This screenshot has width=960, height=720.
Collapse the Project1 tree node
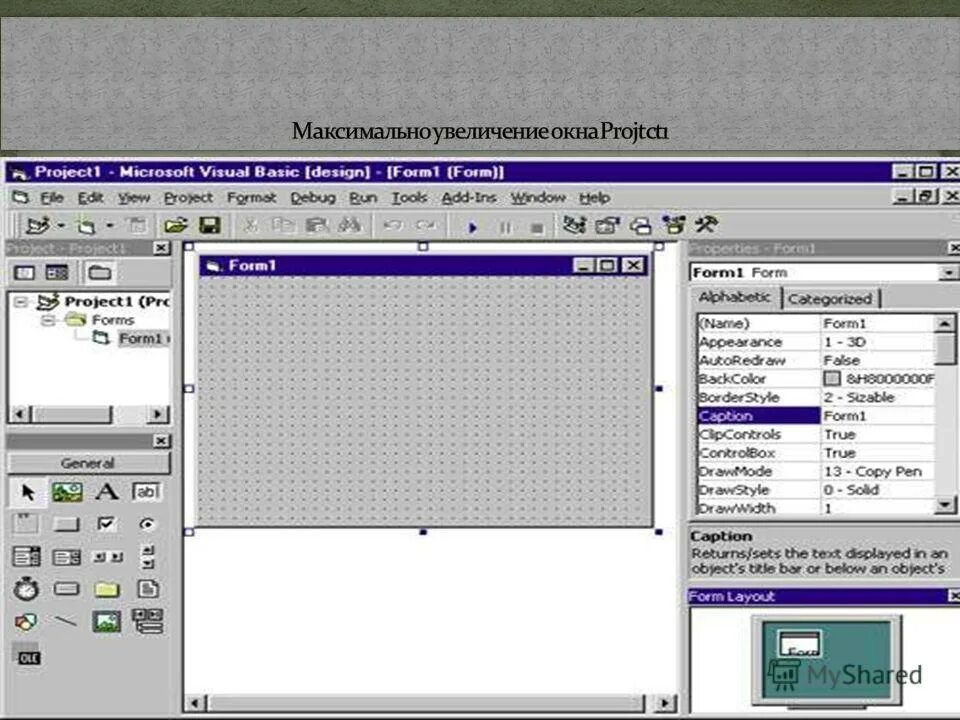click(22, 300)
